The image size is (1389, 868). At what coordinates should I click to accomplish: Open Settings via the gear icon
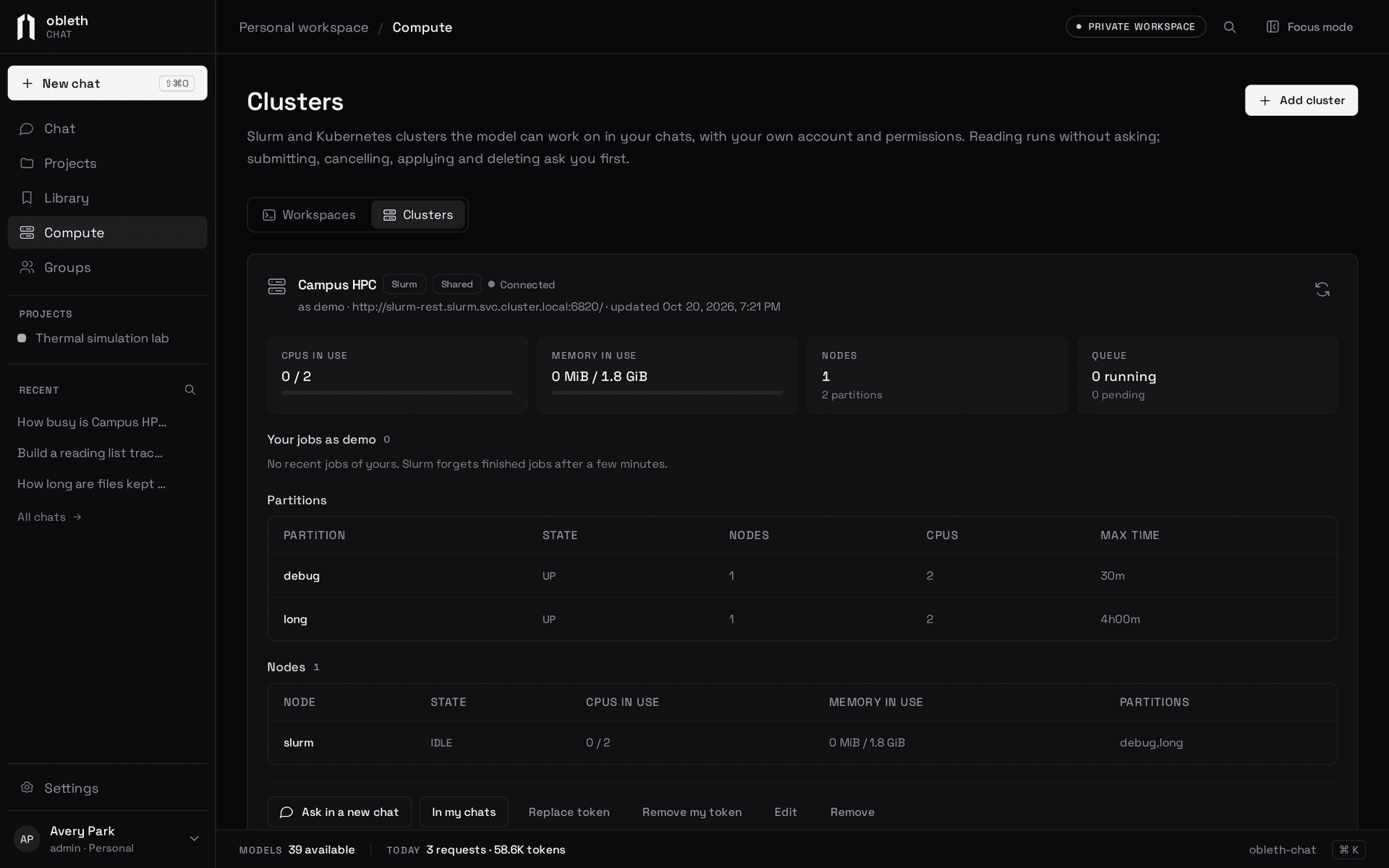point(27,788)
